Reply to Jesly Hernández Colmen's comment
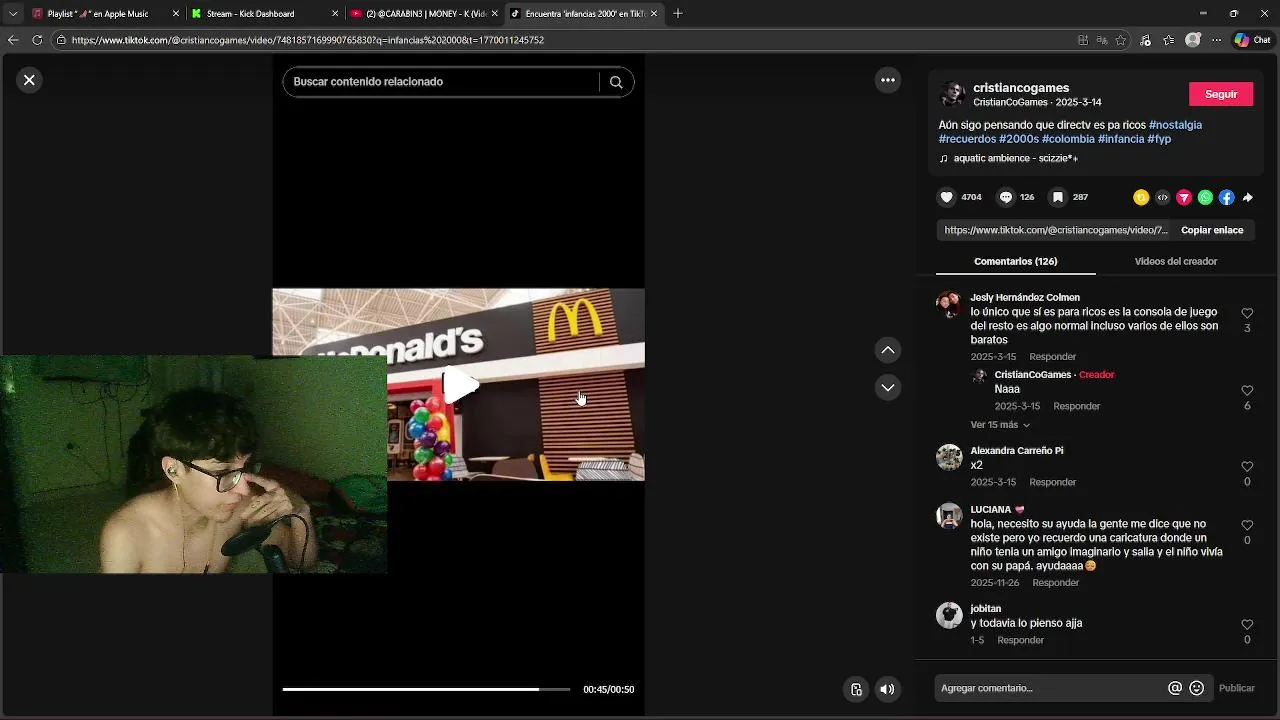The height and width of the screenshot is (720, 1280). point(1053,357)
